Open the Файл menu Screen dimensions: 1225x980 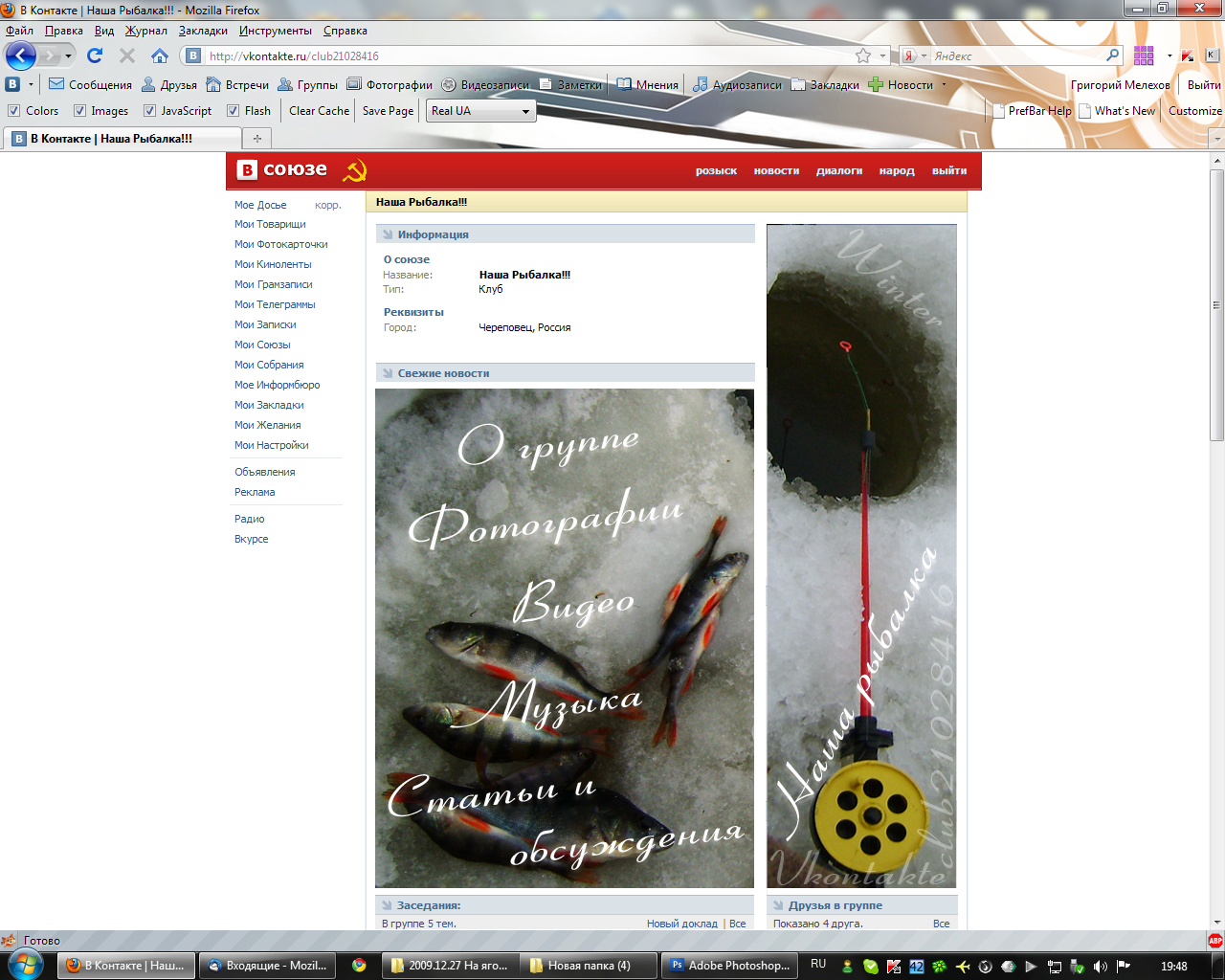(19, 31)
